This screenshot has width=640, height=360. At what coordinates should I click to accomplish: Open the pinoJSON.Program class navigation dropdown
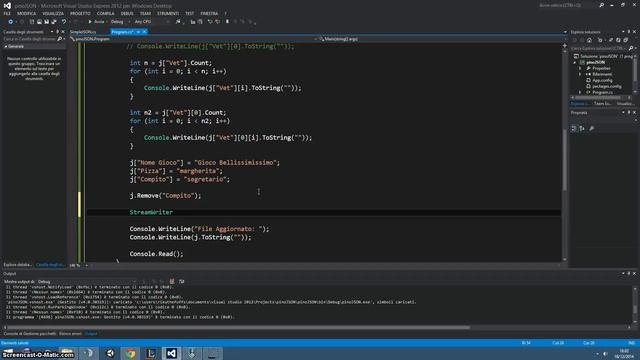[193, 39]
